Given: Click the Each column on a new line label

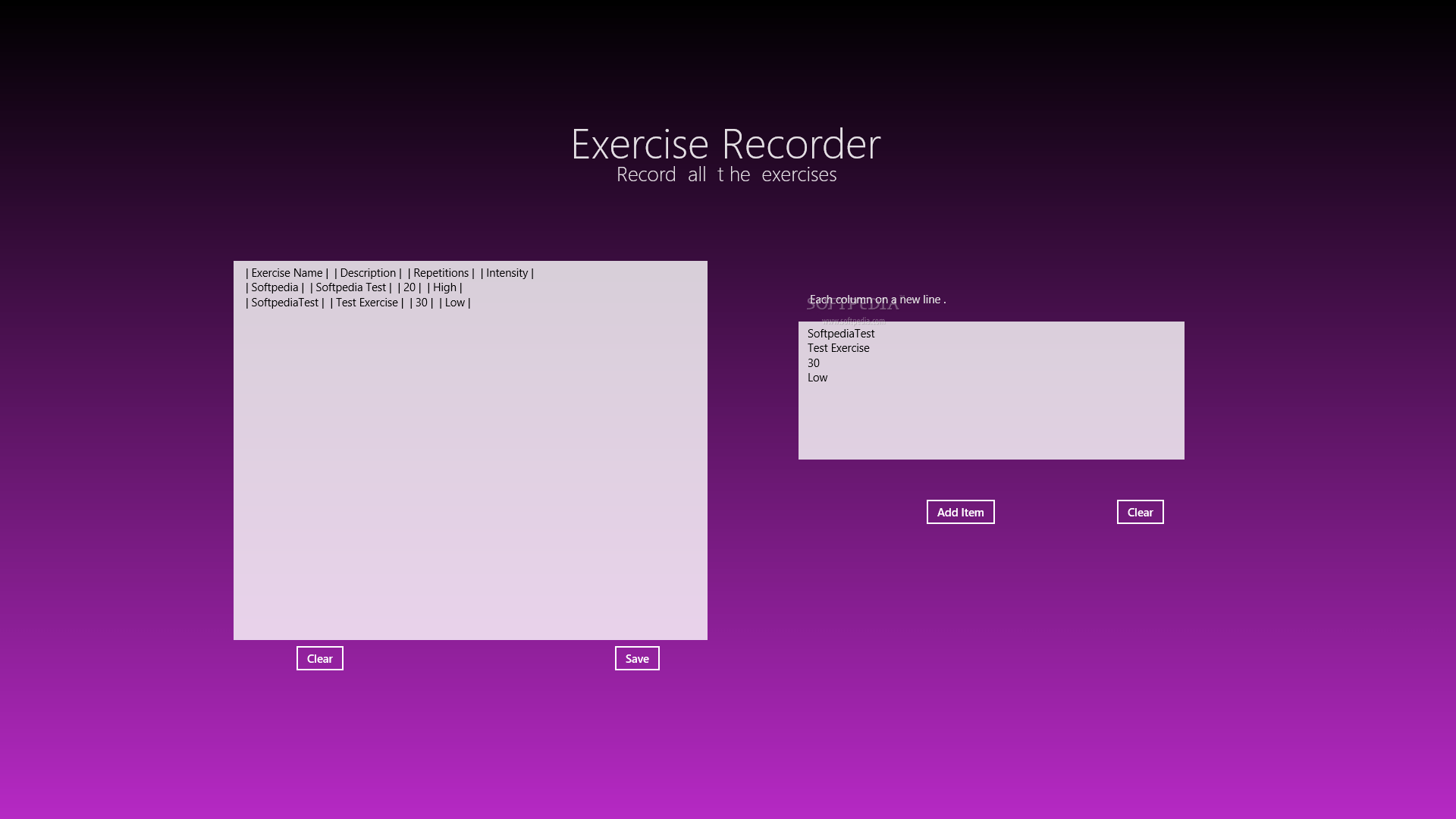Looking at the screenshot, I should tap(878, 300).
